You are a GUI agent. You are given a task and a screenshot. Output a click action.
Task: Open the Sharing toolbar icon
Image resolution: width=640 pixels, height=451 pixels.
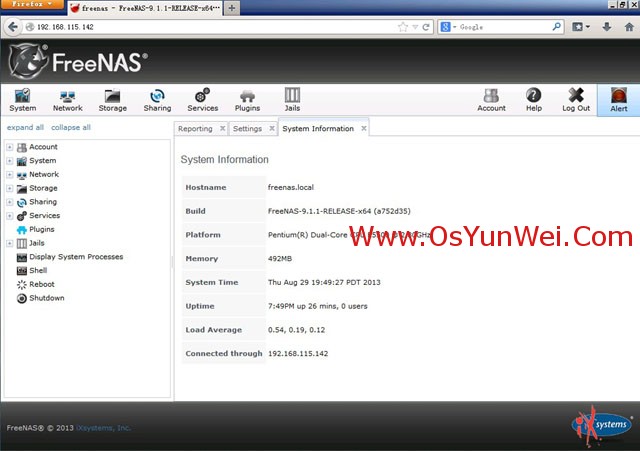click(x=157, y=100)
